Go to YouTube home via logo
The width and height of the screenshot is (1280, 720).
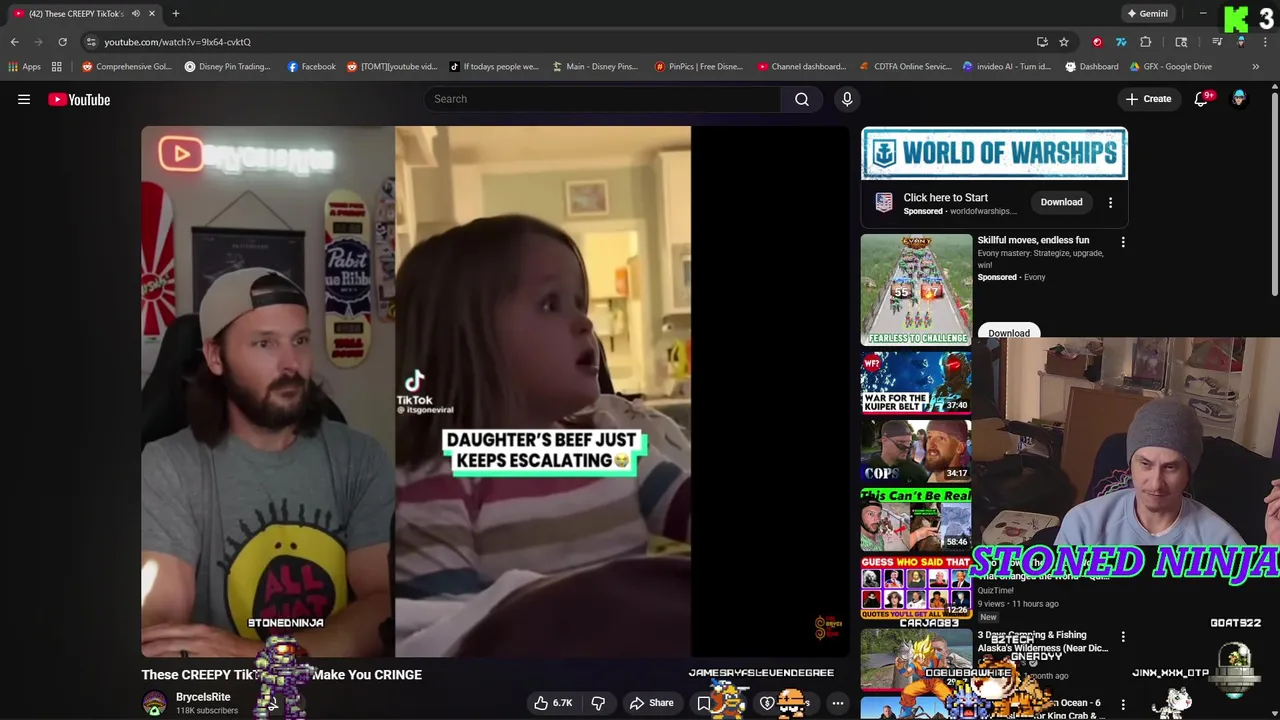point(79,99)
